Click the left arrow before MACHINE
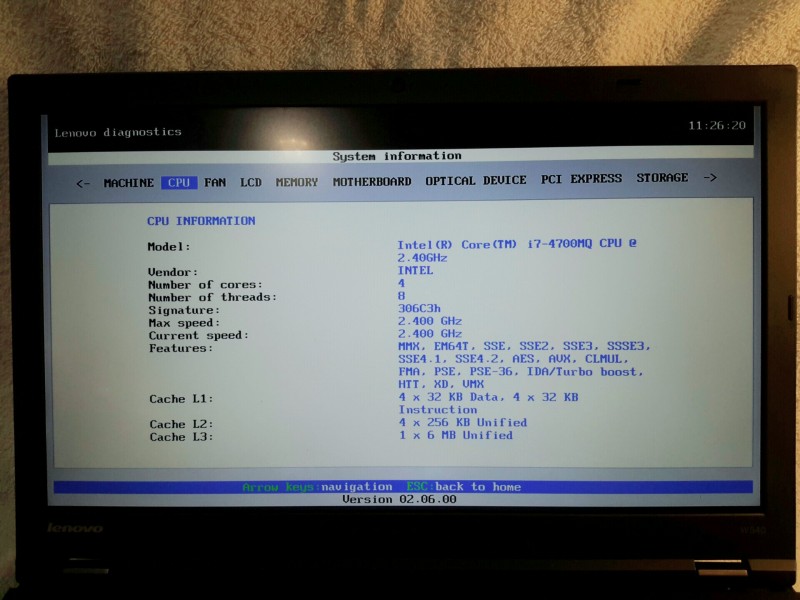 point(83,183)
